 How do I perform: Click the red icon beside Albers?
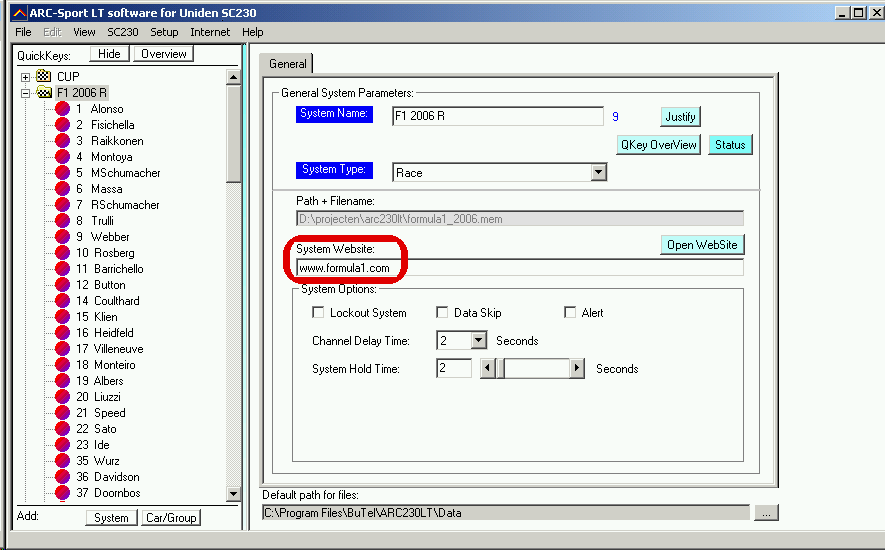click(x=63, y=381)
